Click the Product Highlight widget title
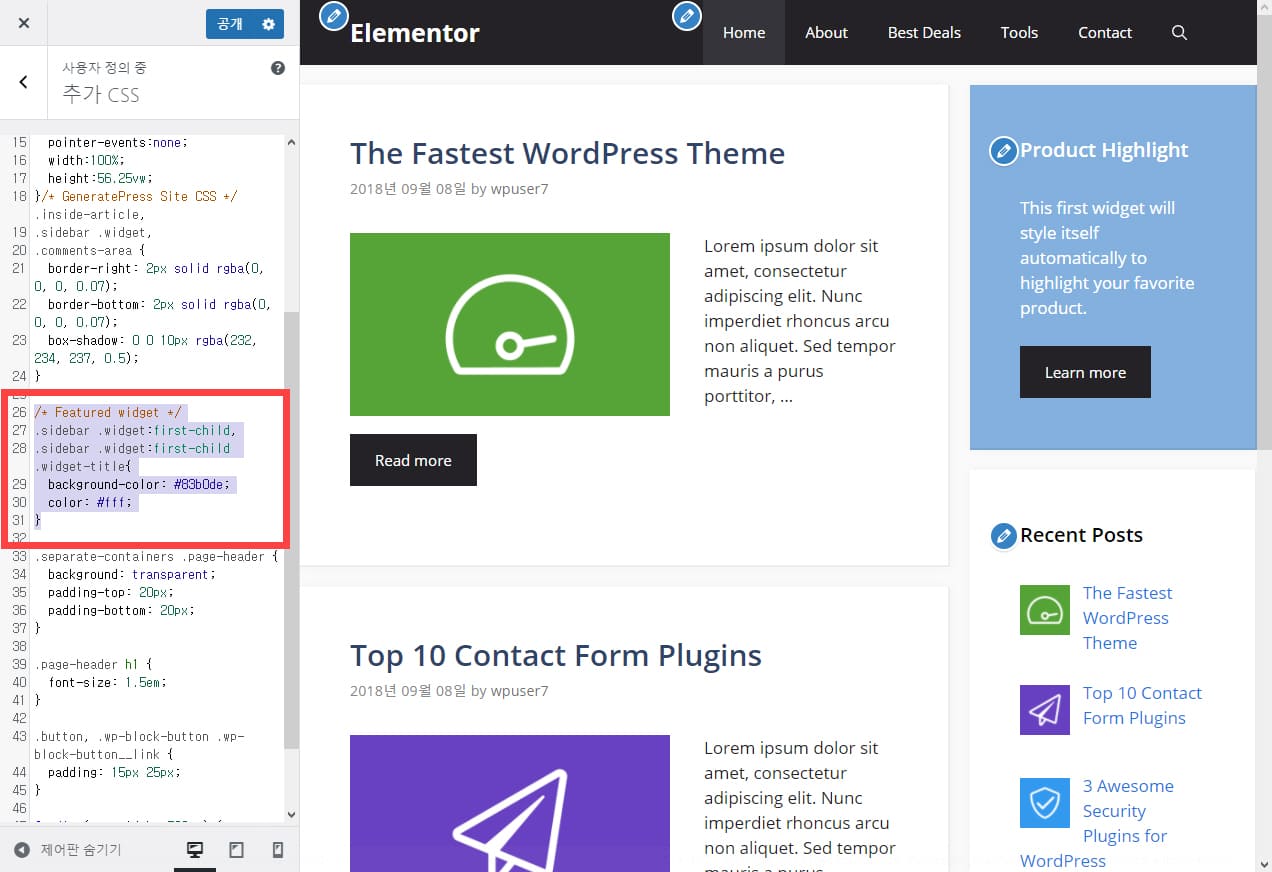Image resolution: width=1272 pixels, height=872 pixels. [1104, 150]
